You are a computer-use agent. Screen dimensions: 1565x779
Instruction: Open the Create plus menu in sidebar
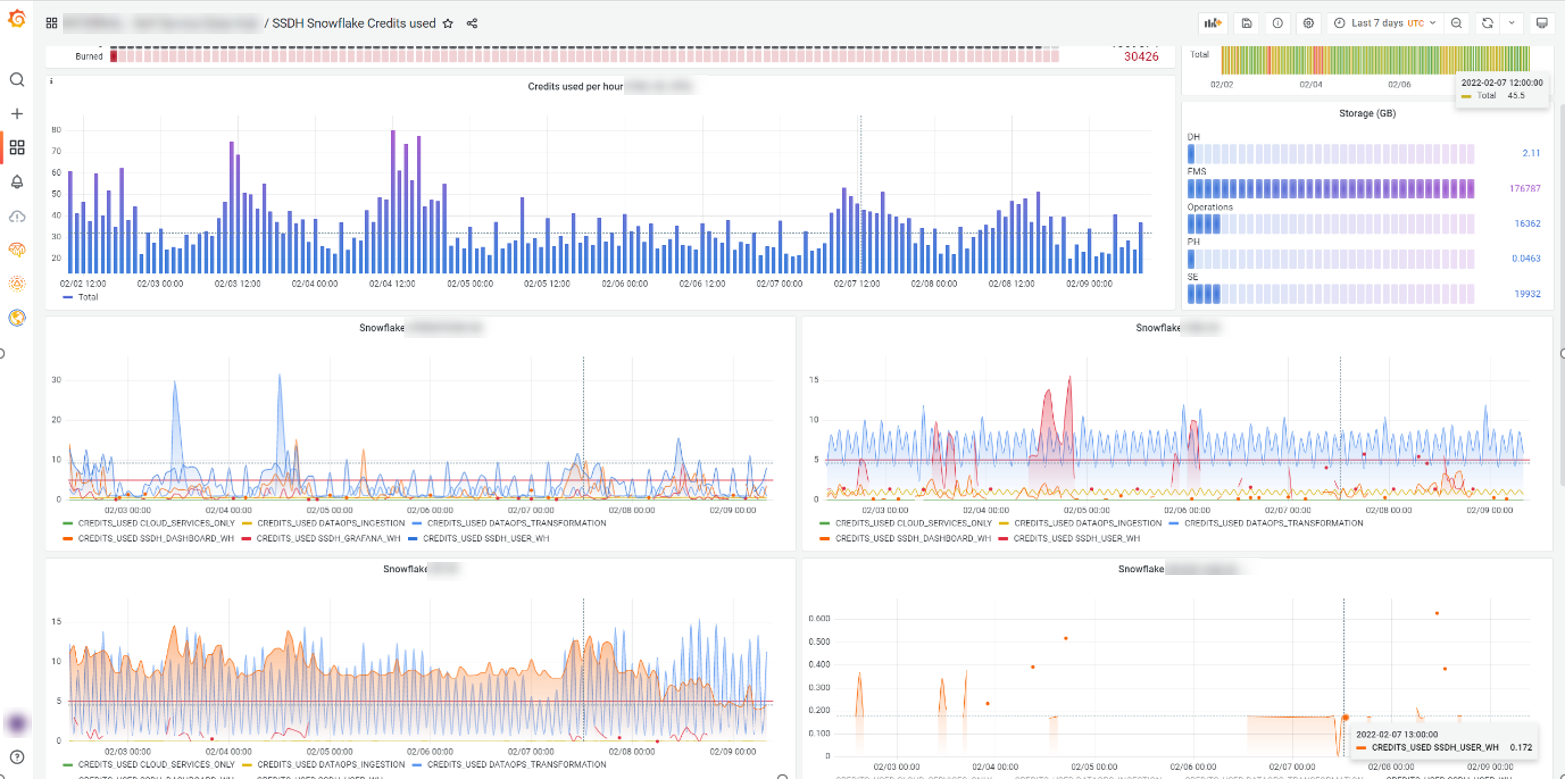(x=17, y=114)
